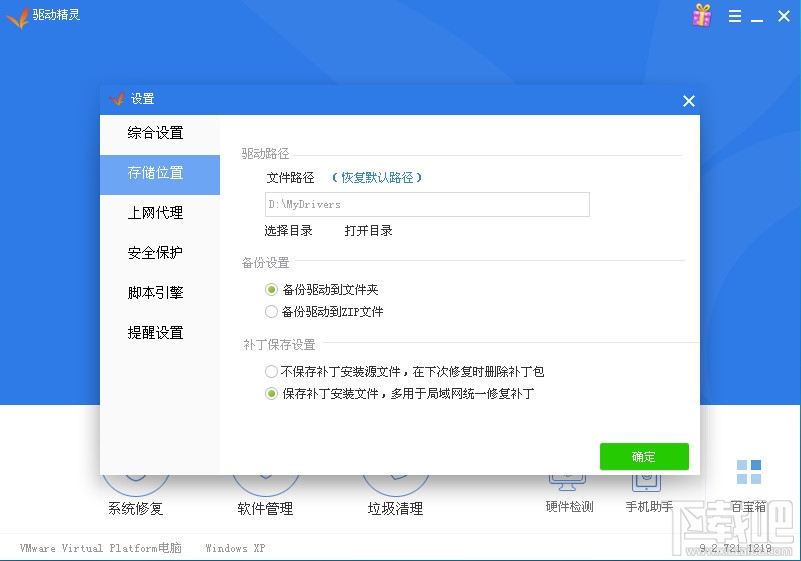Close the 设置 dialog
Screen dimensions: 801x561
point(689,101)
